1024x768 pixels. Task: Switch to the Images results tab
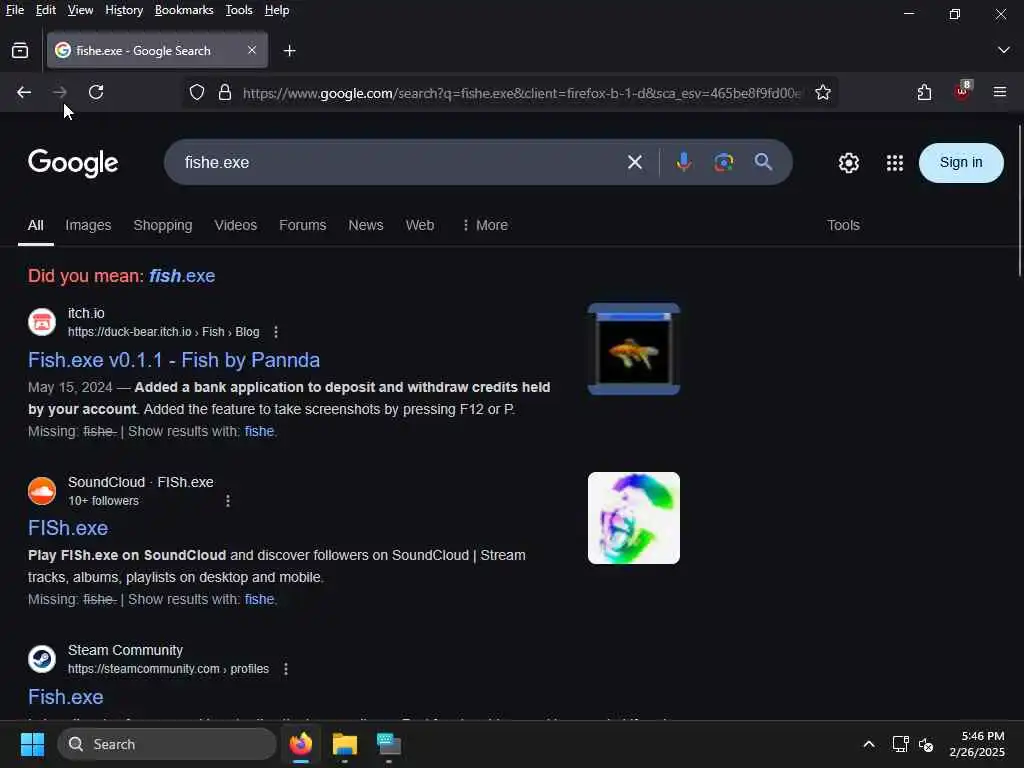88,225
